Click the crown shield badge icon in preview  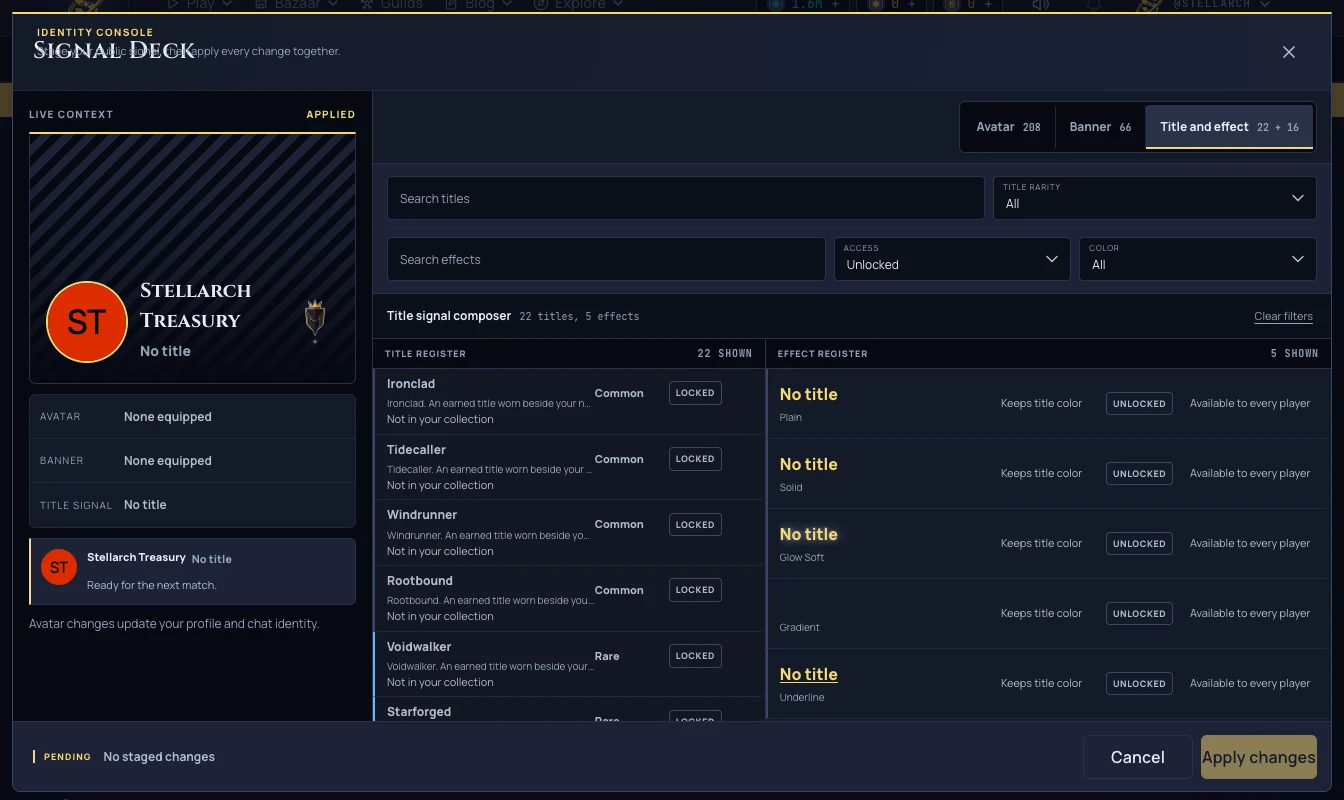315,321
